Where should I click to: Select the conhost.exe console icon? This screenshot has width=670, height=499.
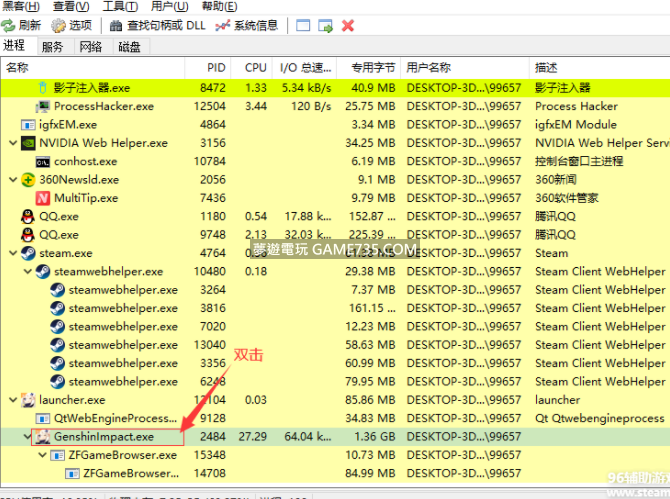(x=42, y=161)
